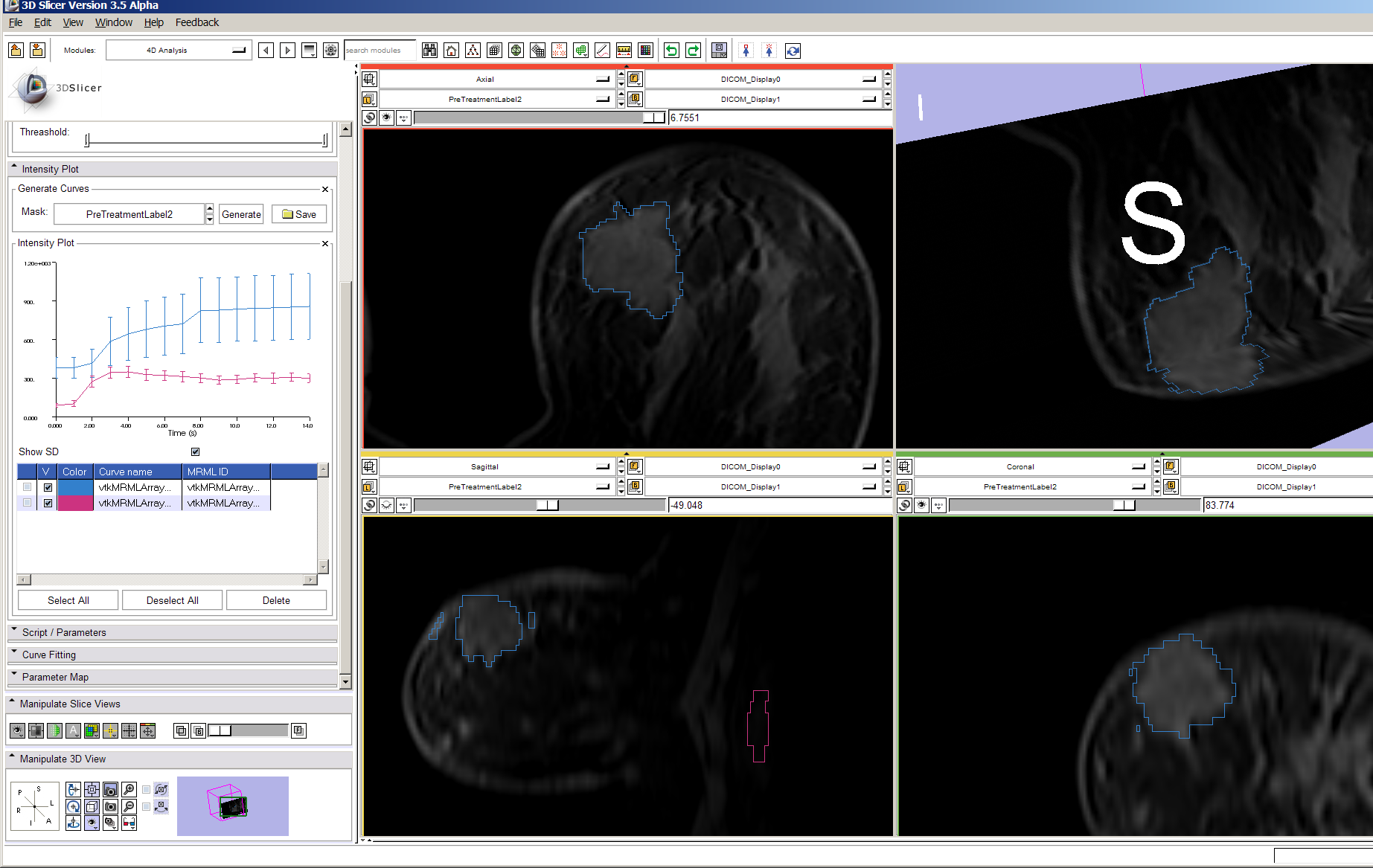Click the zoom in magnifier for 3D view
Screen dimensions: 1373x868
coord(129,789)
